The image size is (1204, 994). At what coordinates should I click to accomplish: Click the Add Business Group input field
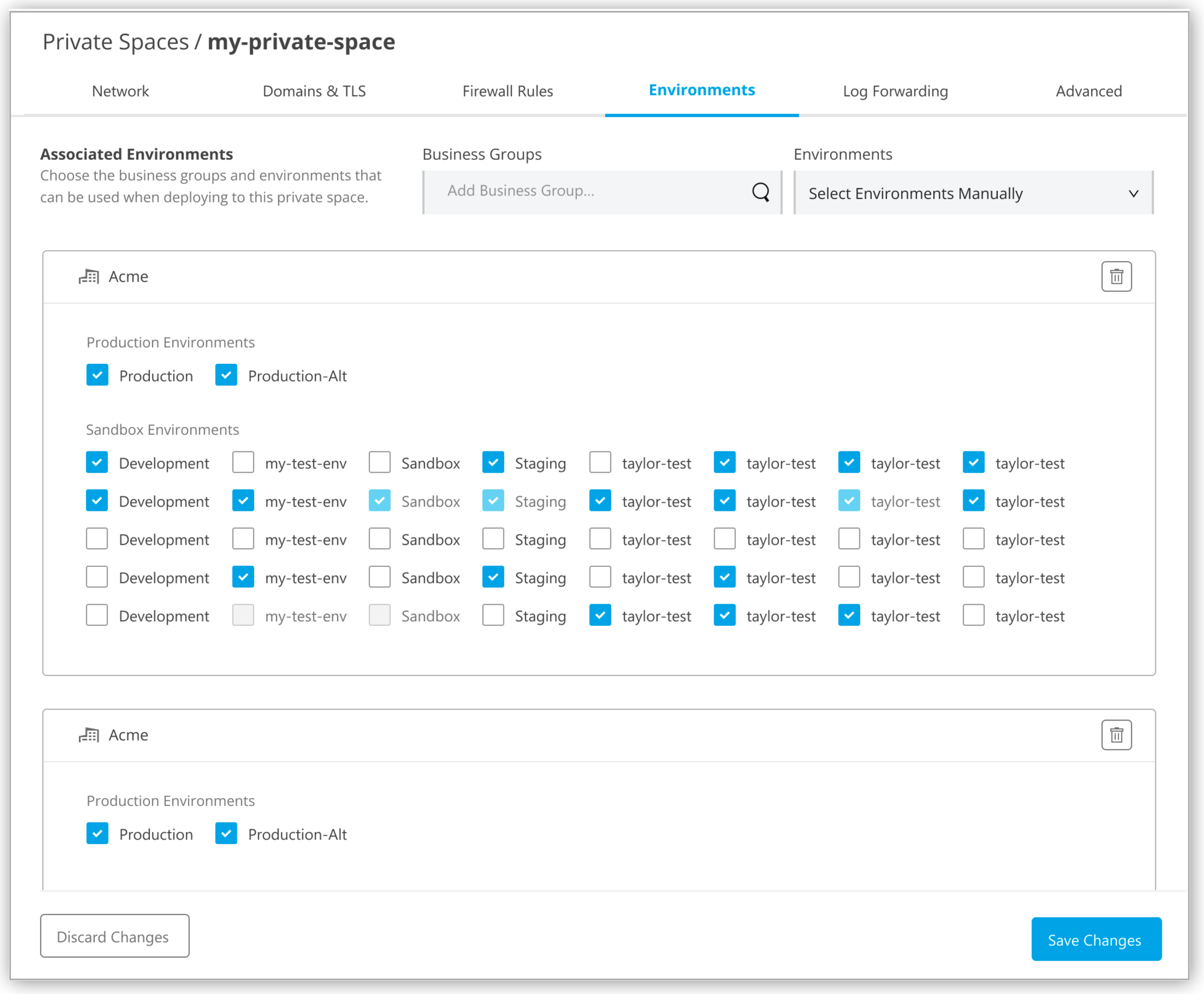pos(573,192)
